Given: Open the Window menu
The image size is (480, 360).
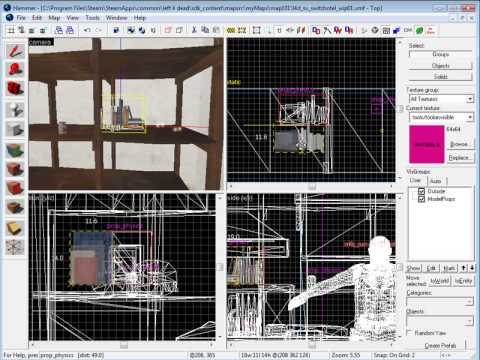Looking at the screenshot, I should pyautogui.click(x=116, y=18).
